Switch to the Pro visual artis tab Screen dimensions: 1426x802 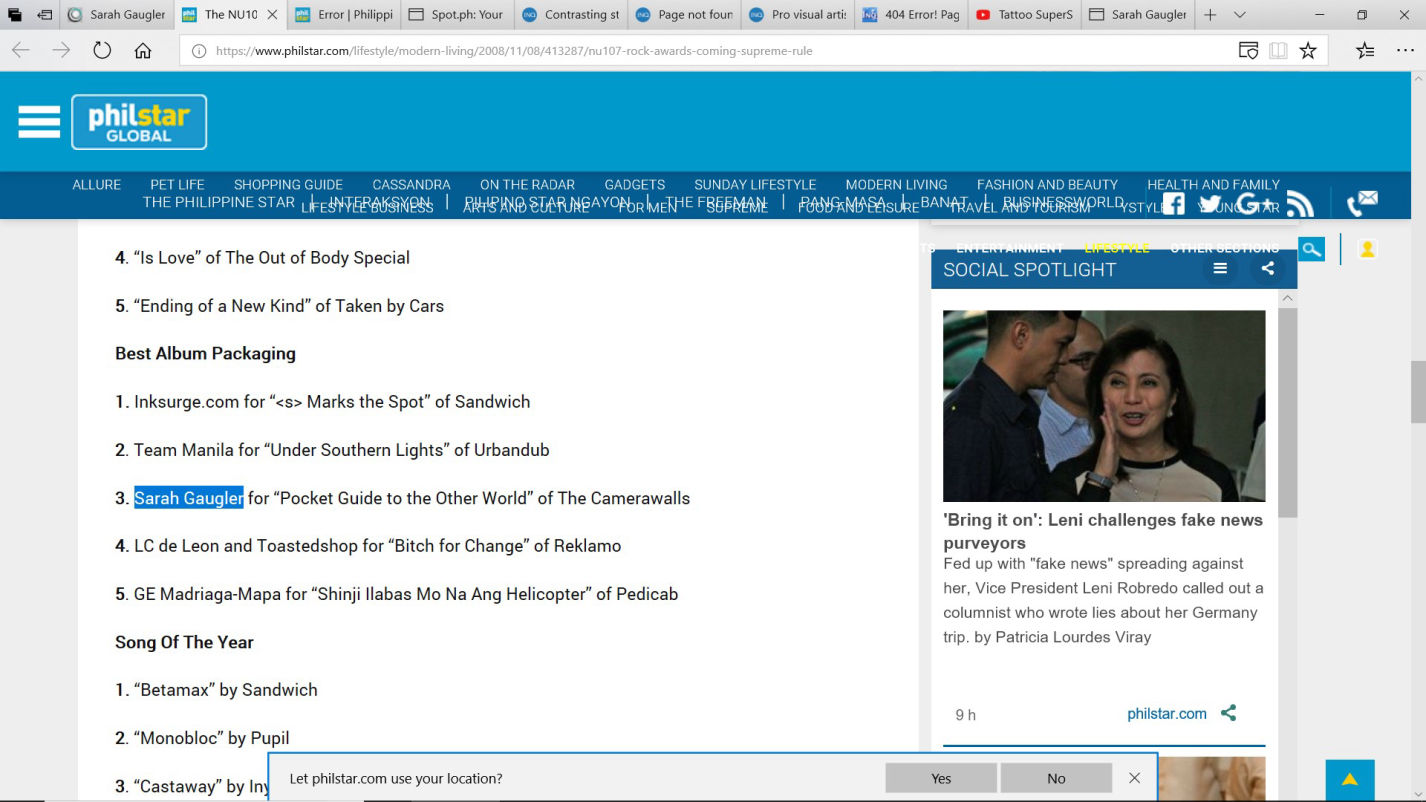coord(798,15)
